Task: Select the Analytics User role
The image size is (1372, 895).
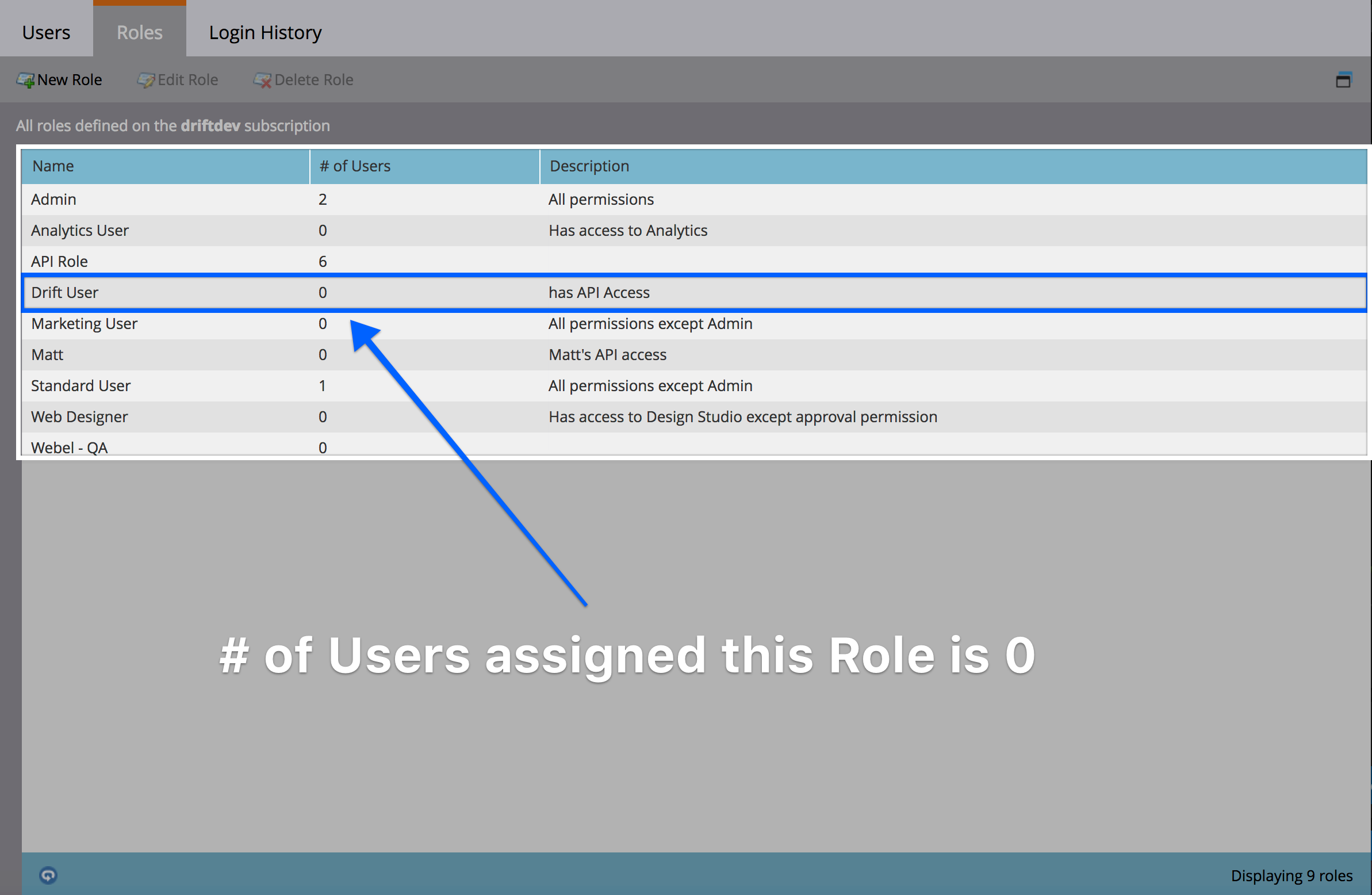Action: click(694, 231)
